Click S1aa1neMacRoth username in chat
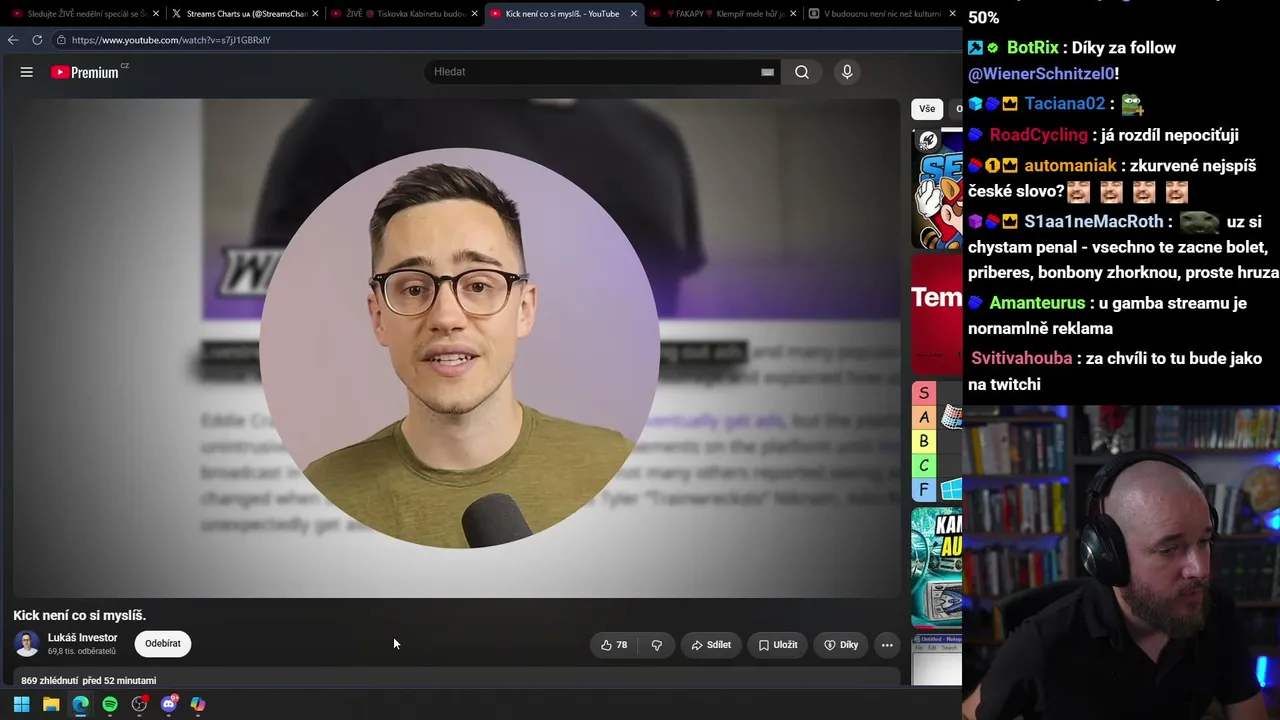The width and height of the screenshot is (1280, 720). [1094, 222]
